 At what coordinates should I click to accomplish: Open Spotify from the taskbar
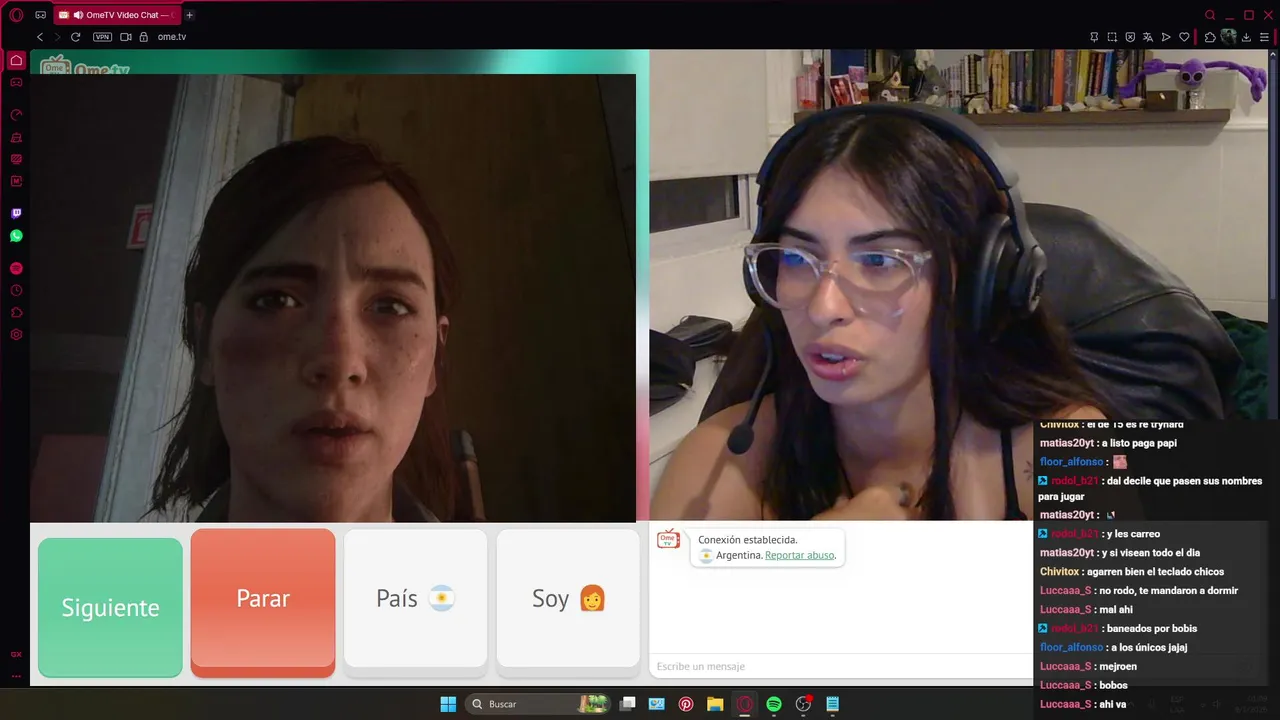click(x=774, y=704)
